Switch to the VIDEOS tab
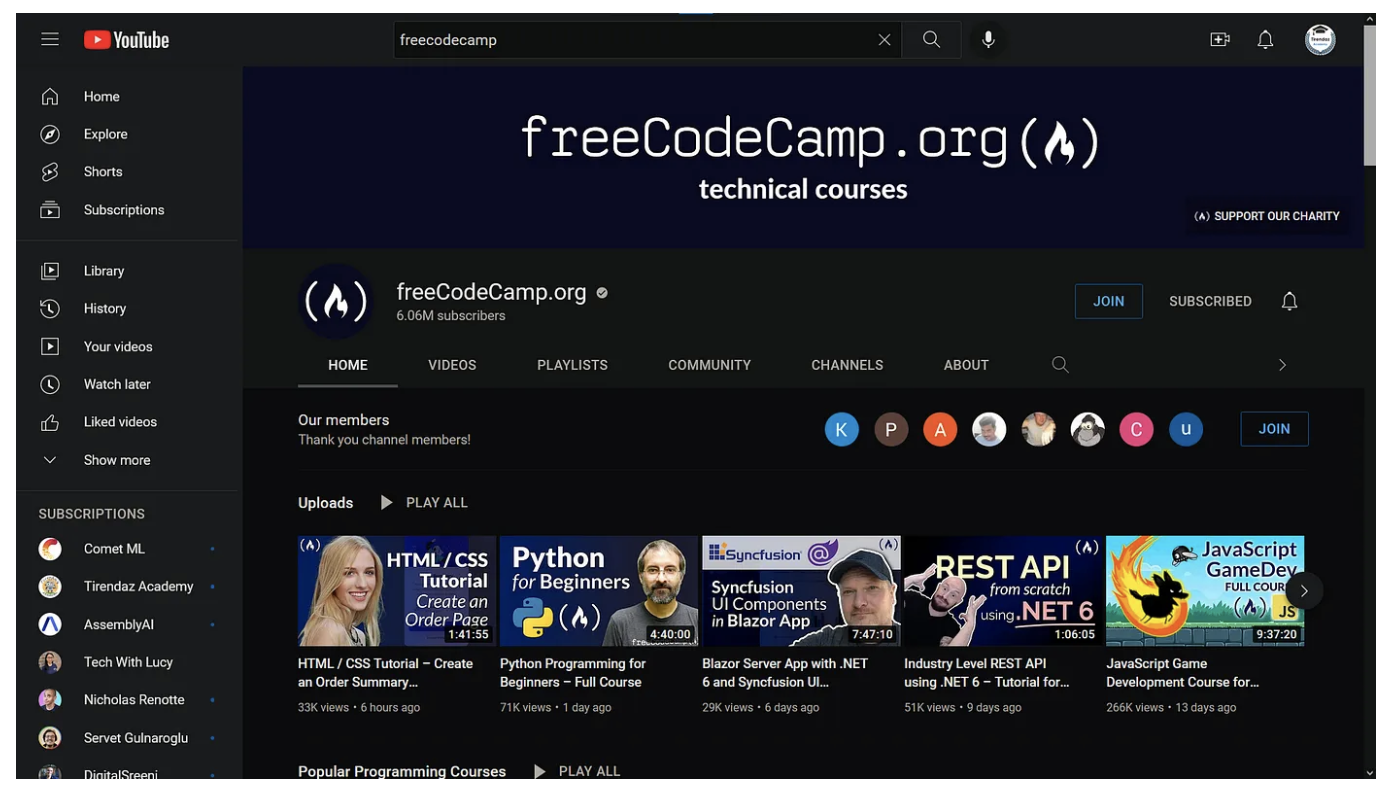The width and height of the screenshot is (1390, 792). 452,365
